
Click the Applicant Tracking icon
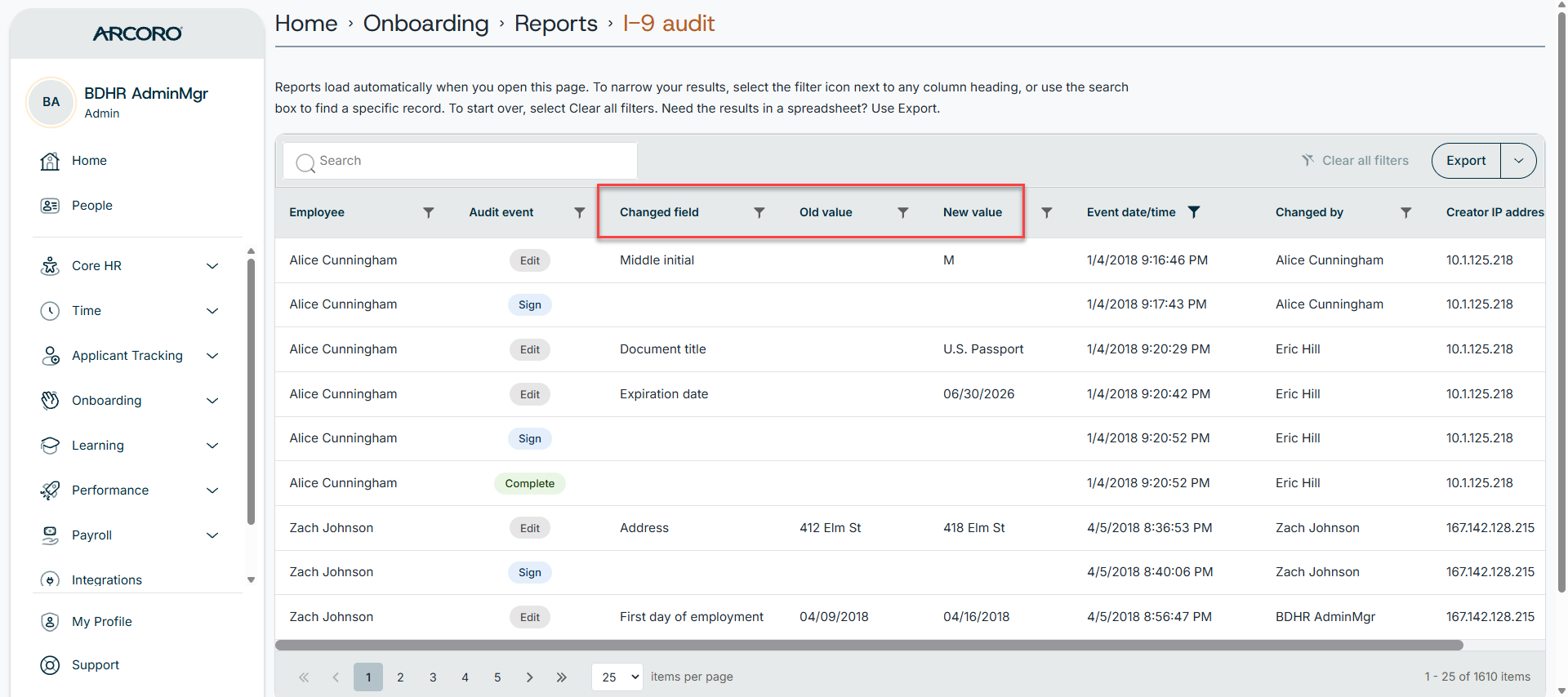pos(50,356)
